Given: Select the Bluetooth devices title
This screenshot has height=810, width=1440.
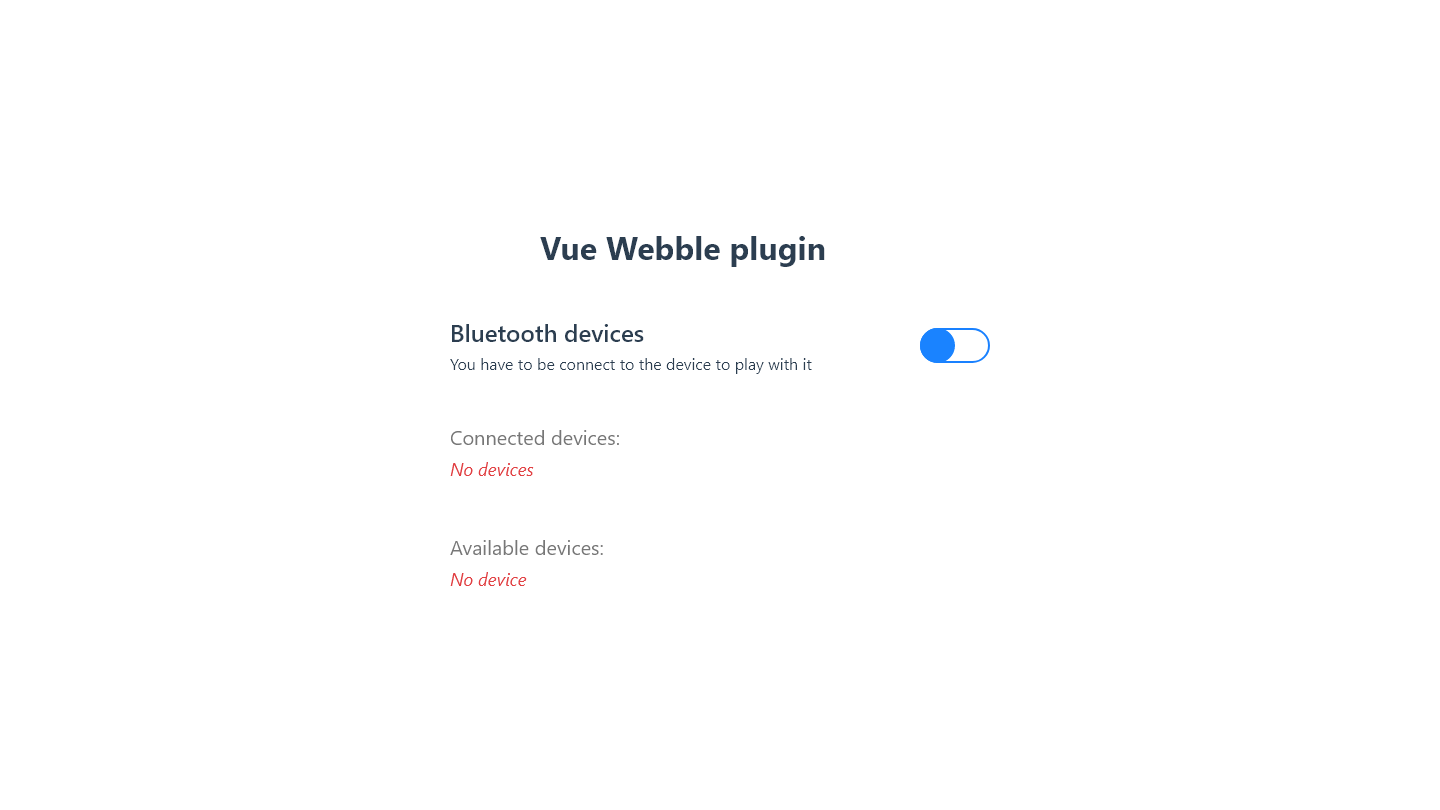Looking at the screenshot, I should tap(547, 333).
